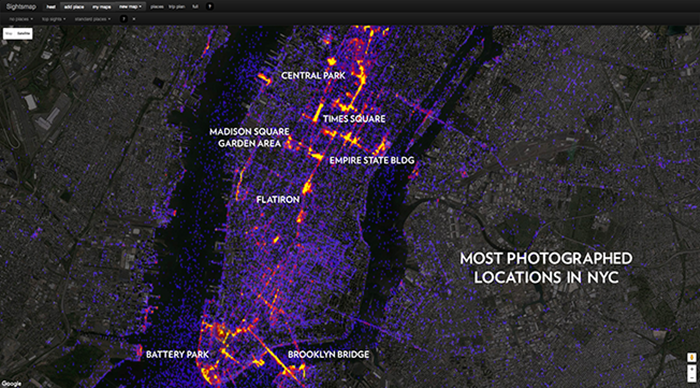Select the heat button in top bar
The width and height of the screenshot is (700, 388).
click(51, 7)
